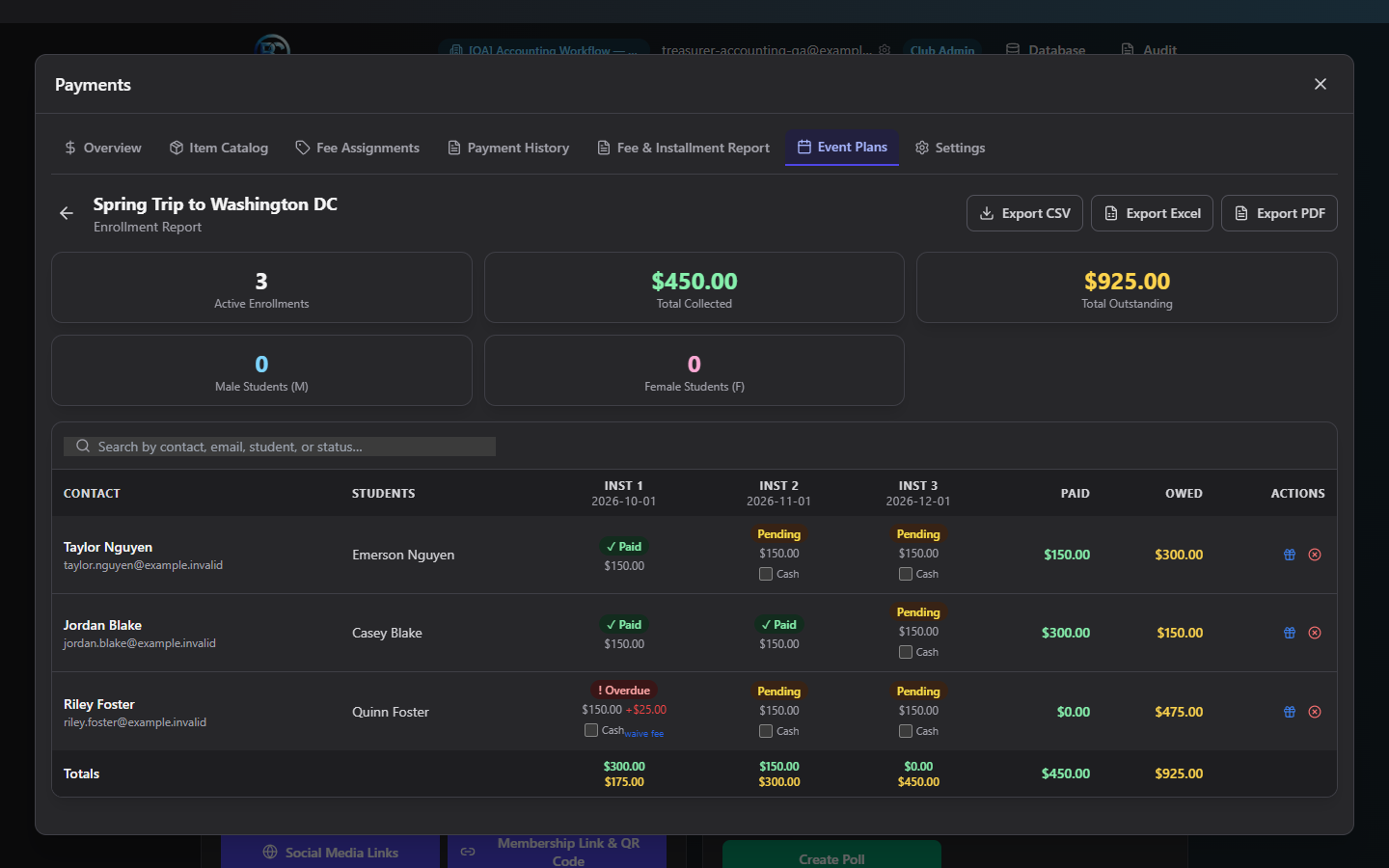Viewport: 1389px width, 868px height.
Task: Click the Export Excel button
Action: coord(1152,213)
